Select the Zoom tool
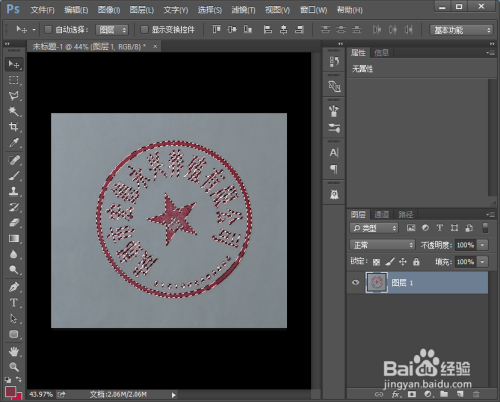Viewport: 500px width, 402px height. (14, 367)
